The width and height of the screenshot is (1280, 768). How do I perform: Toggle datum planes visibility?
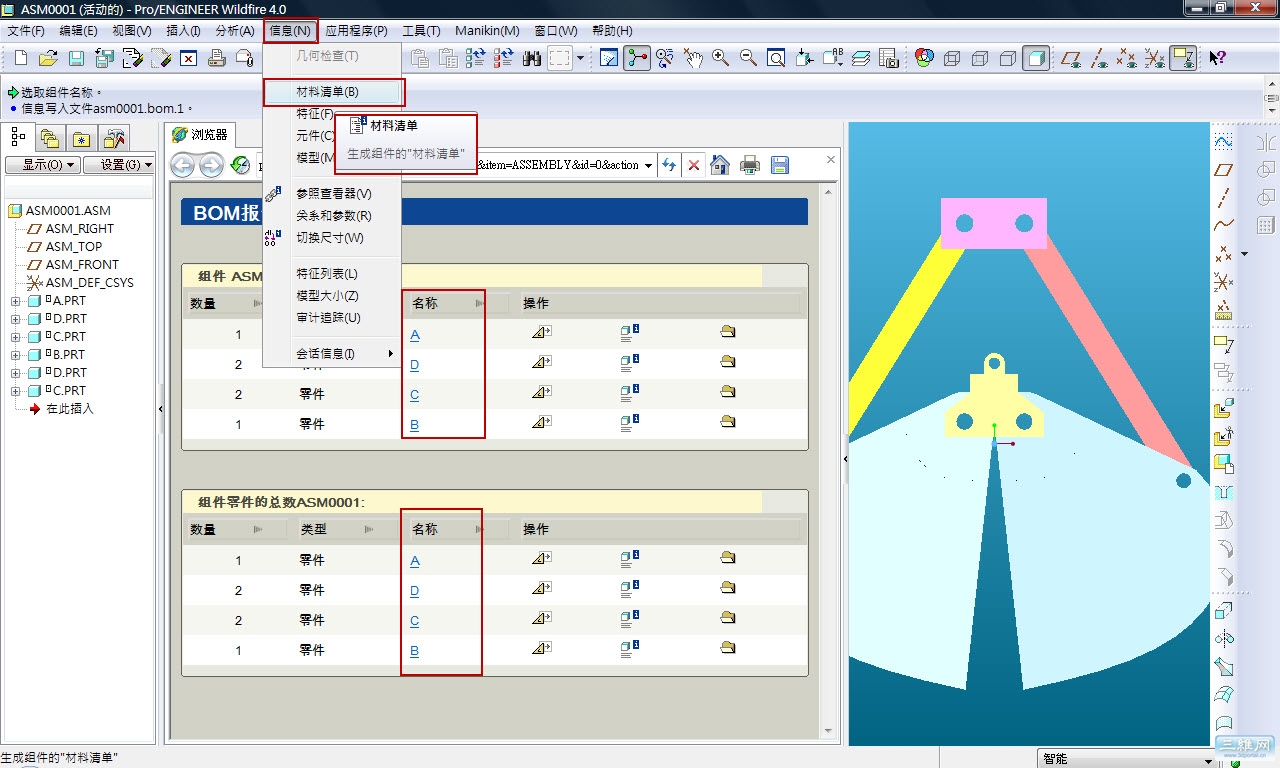pyautogui.click(x=1071, y=58)
